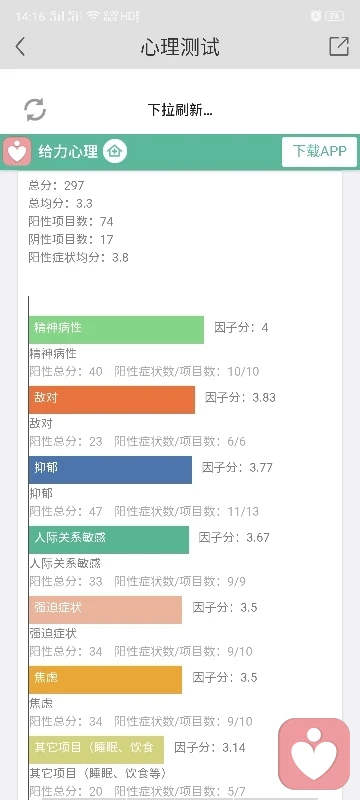Screen dimensions: 360x800
Task: Tap the alarm clock status icon
Action: click(x=316, y=16)
